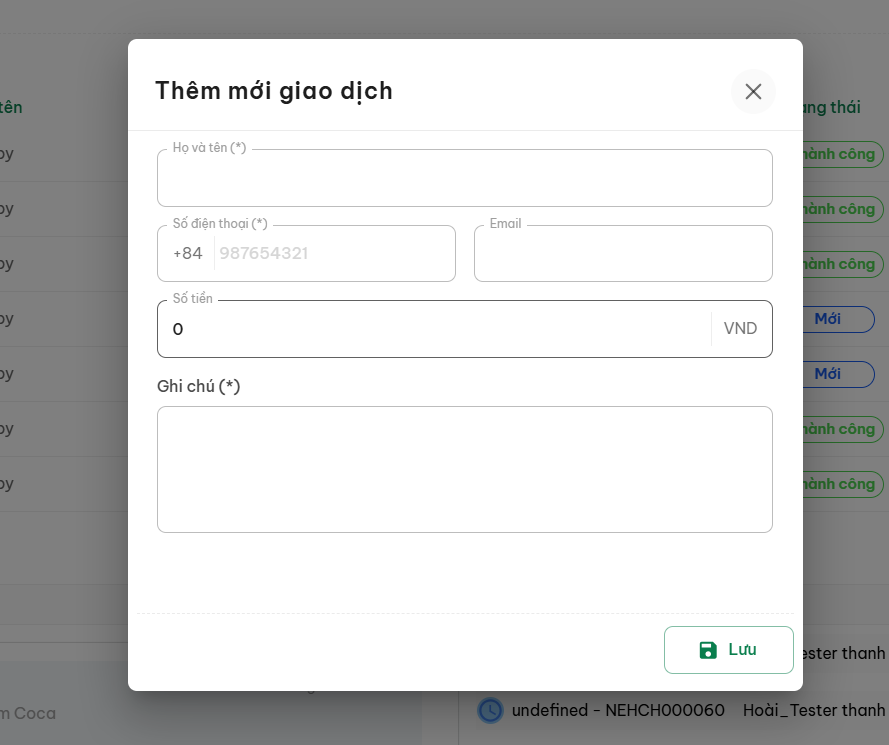Click the Họ và tên input field
This screenshot has width=889, height=745.
464,178
